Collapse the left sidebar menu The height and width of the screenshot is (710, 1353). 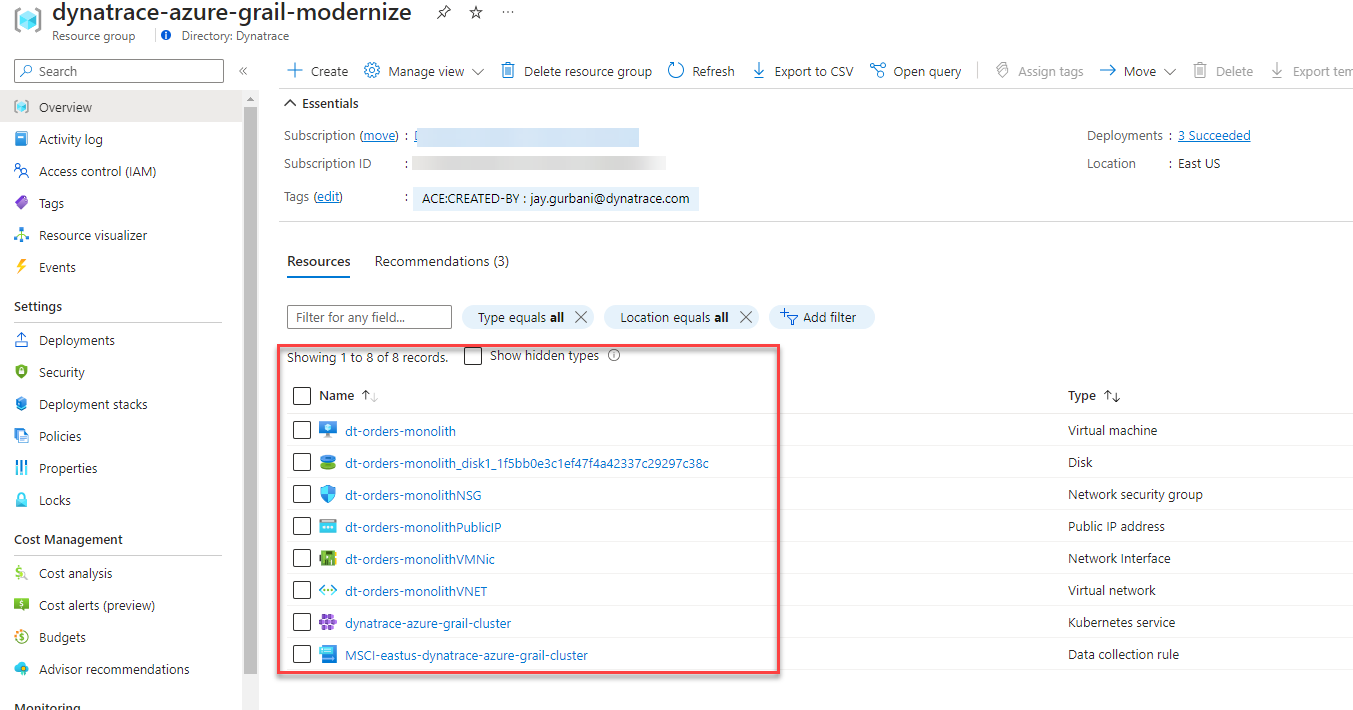point(243,71)
